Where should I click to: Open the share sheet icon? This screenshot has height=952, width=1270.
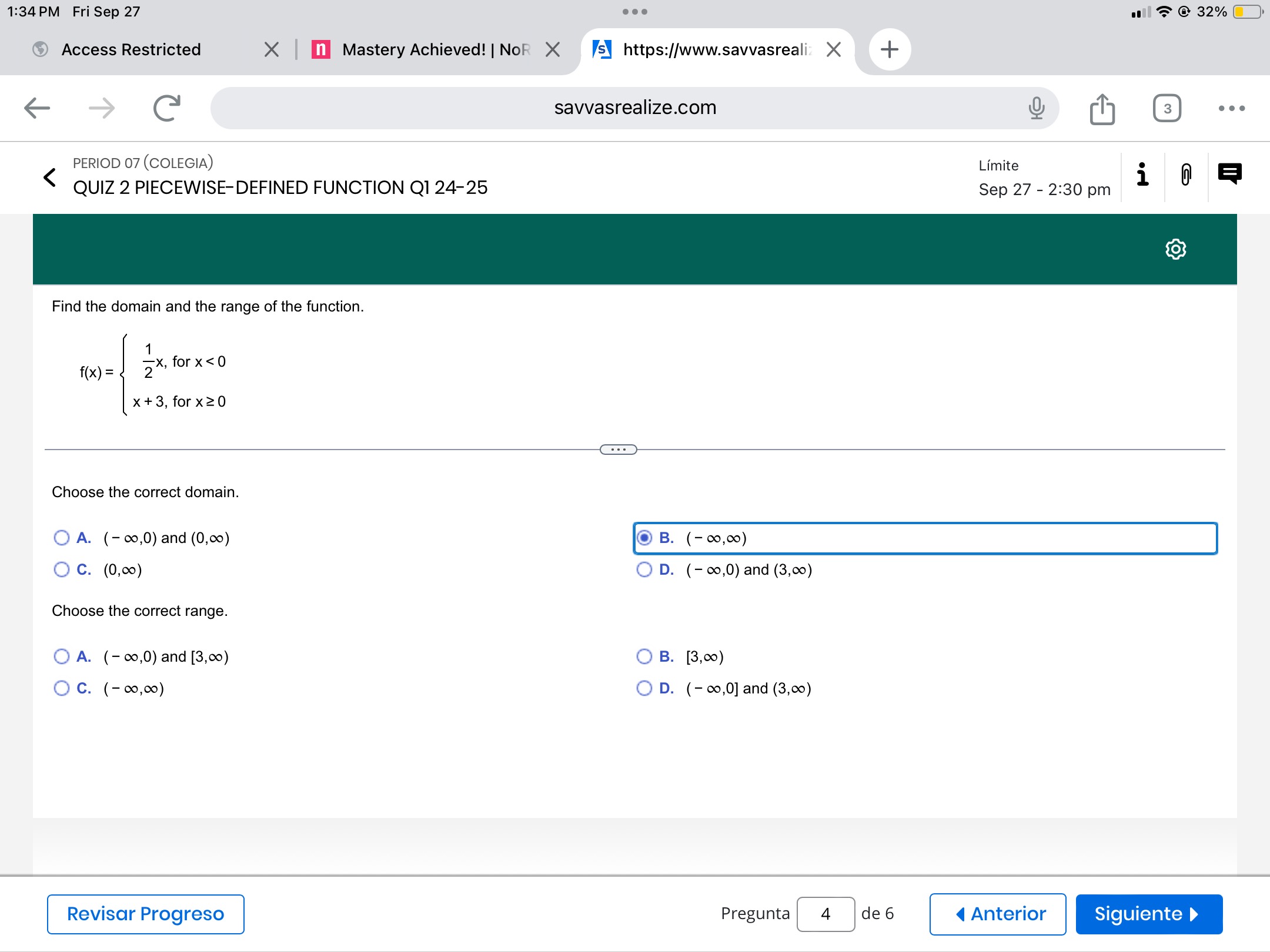tap(1102, 109)
